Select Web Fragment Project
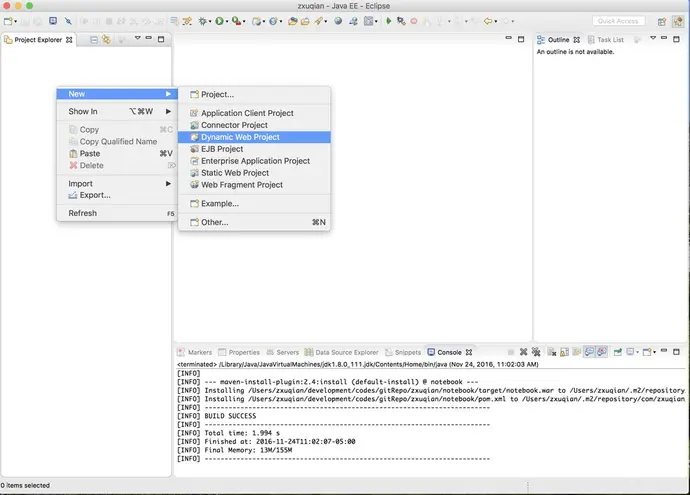690x495 pixels. pos(254,185)
